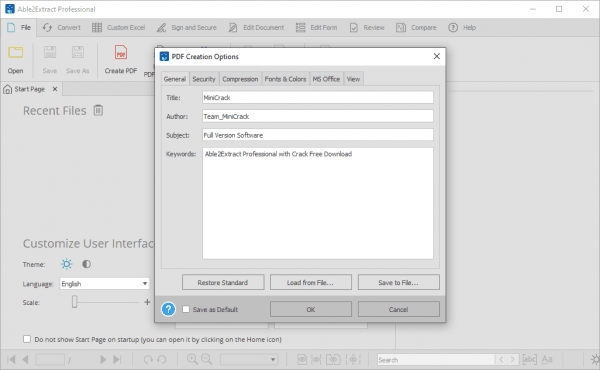Click OK in PDF Creation Options
The width and height of the screenshot is (600, 370).
tap(311, 309)
